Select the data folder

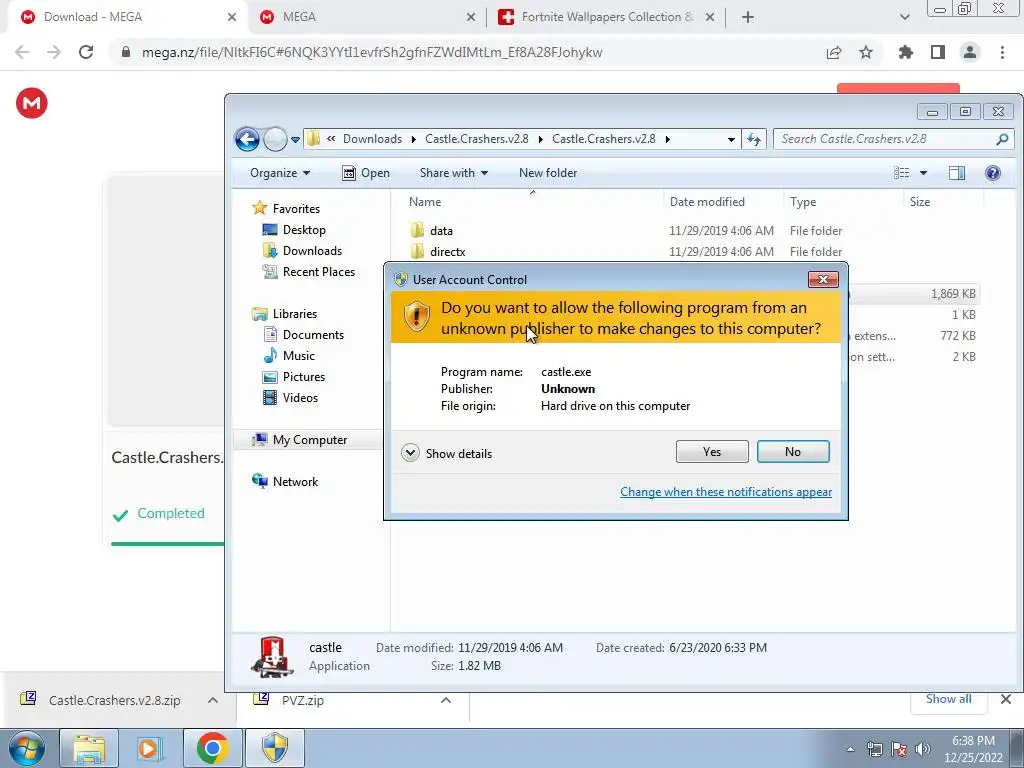pyautogui.click(x=441, y=231)
